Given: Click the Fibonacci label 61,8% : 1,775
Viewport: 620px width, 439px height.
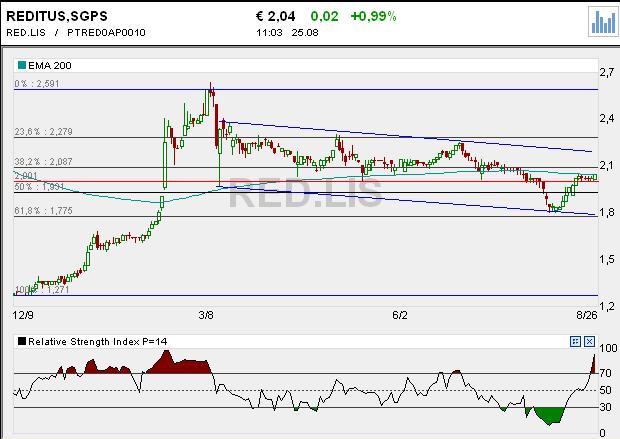Looking at the screenshot, I should [43, 211].
